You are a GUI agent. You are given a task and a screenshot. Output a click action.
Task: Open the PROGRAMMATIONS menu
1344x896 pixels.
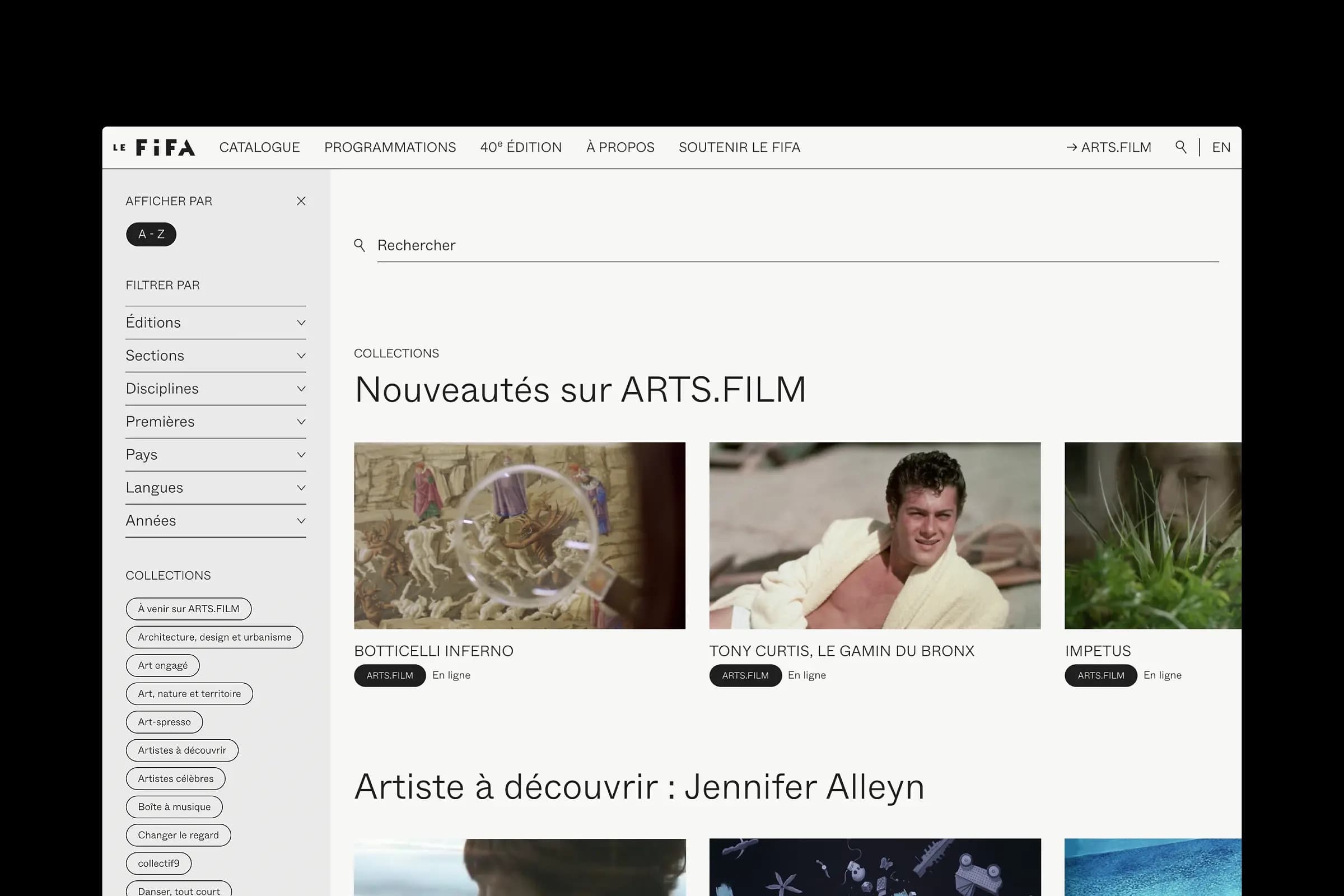tap(390, 147)
